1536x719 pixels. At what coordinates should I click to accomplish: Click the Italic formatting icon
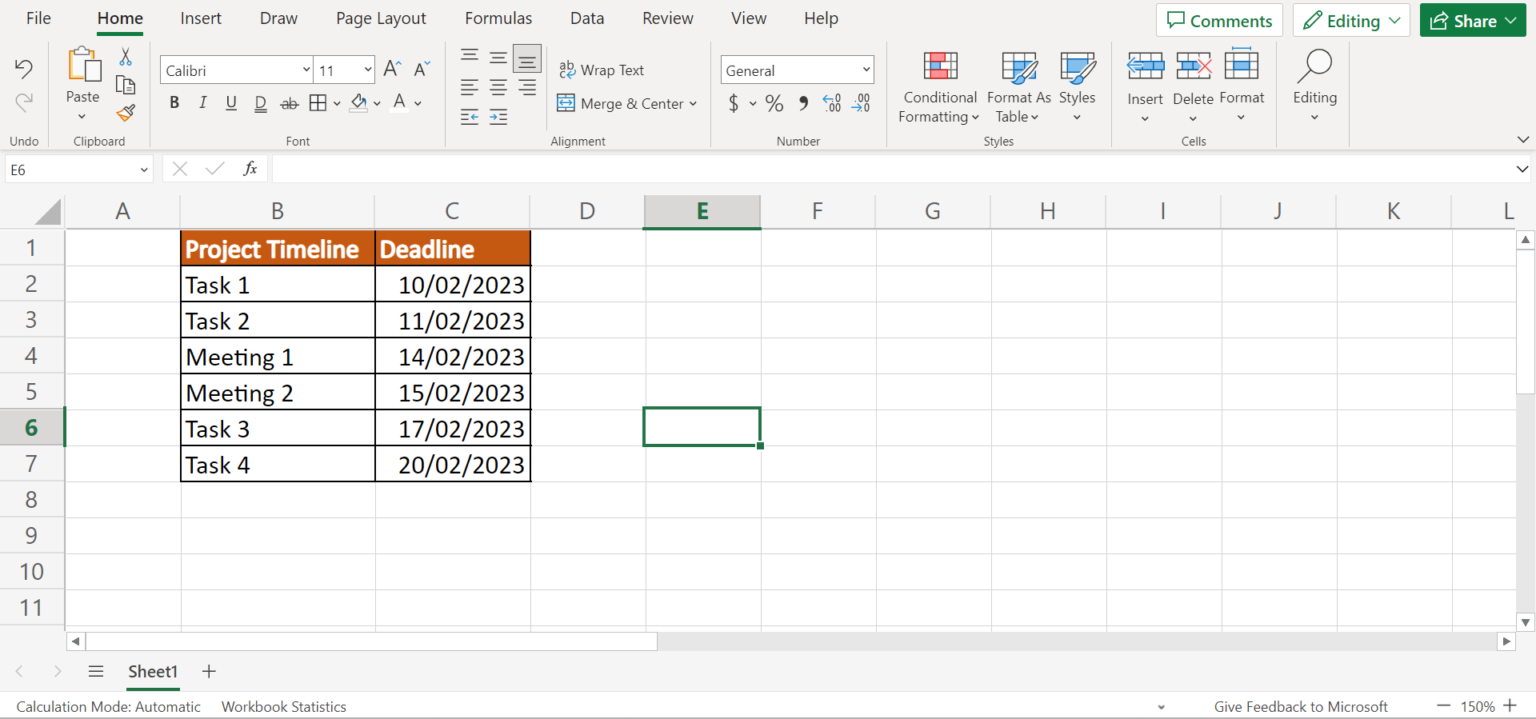pyautogui.click(x=202, y=102)
